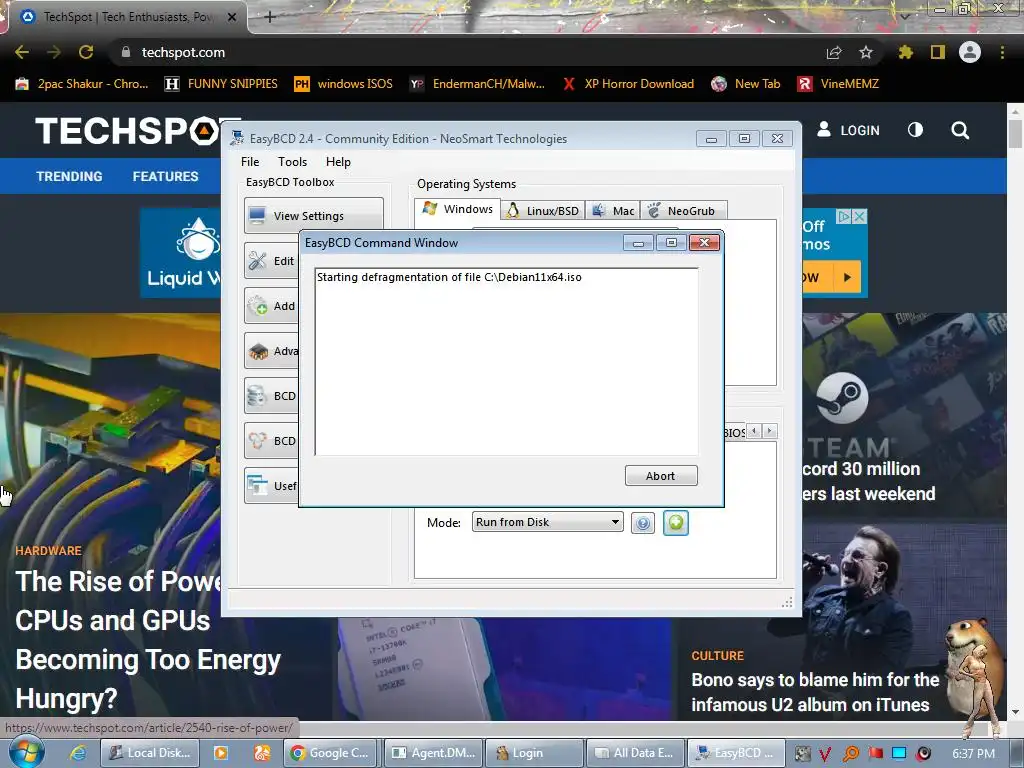Viewport: 1024px width, 768px height.
Task: Click the Add New Entry plus icon
Action: (x=257, y=306)
